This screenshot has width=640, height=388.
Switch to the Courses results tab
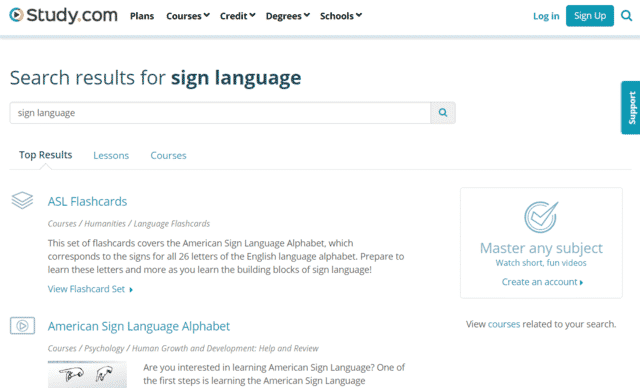(x=168, y=155)
